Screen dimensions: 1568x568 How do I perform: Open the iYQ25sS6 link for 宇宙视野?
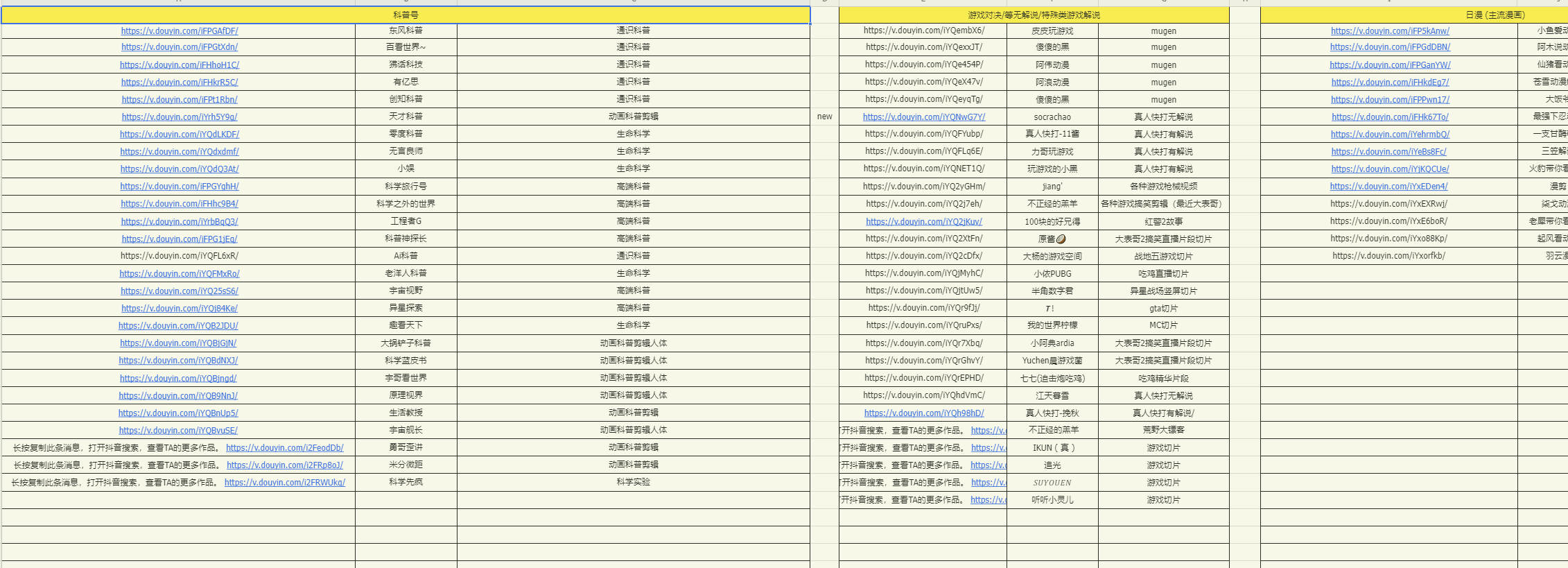(180, 291)
